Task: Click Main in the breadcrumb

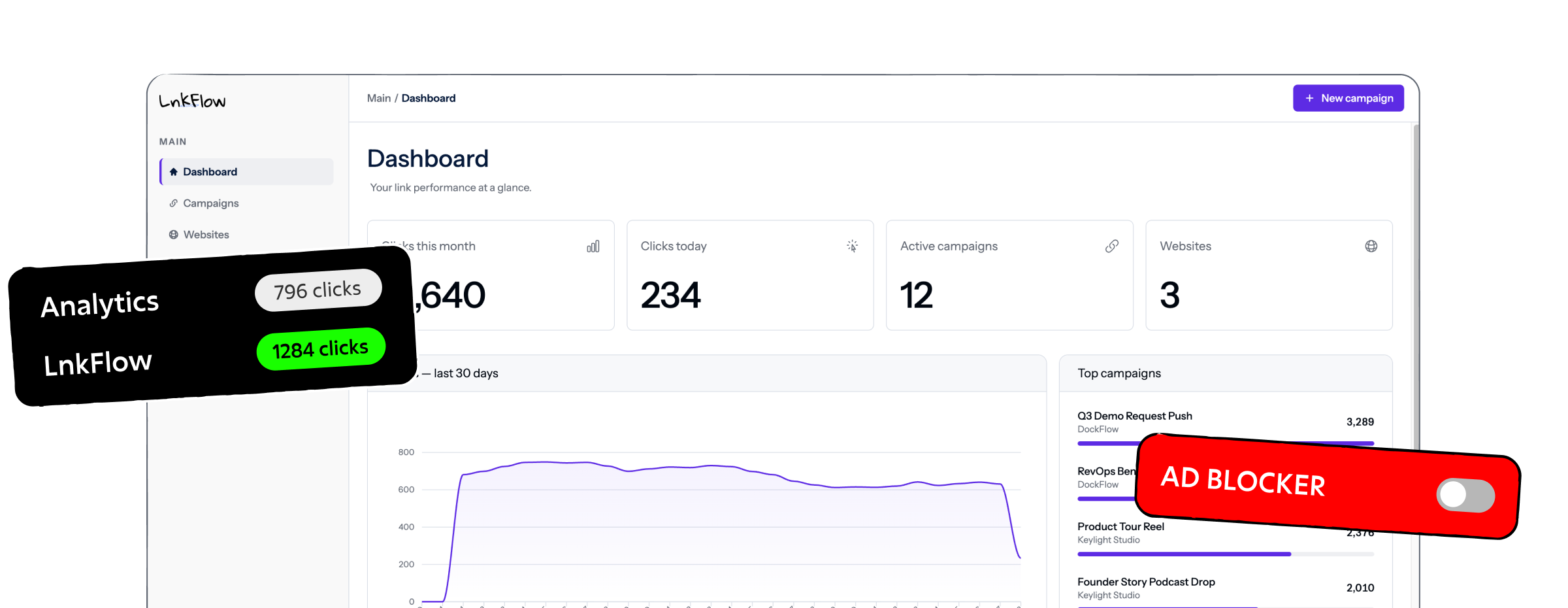Action: [379, 98]
